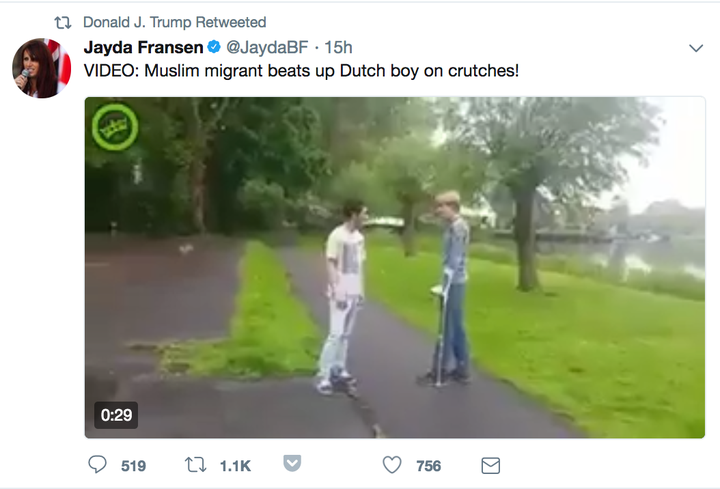This screenshot has height=489, width=720.
Task: Click the small retweet icon above tweet
Action: (x=62, y=22)
